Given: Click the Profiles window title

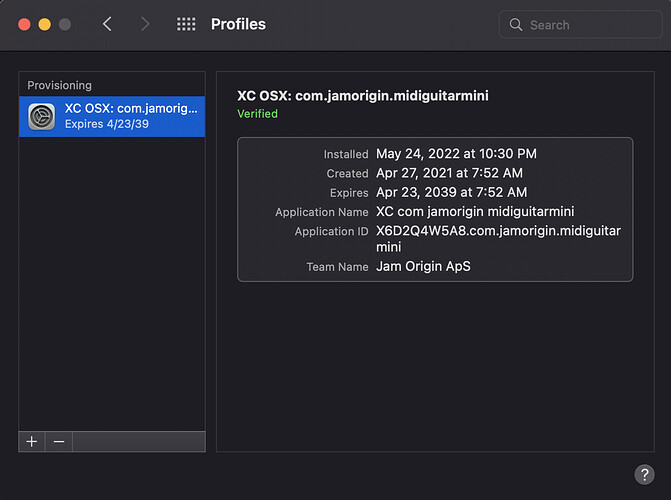Looking at the screenshot, I should 238,24.
